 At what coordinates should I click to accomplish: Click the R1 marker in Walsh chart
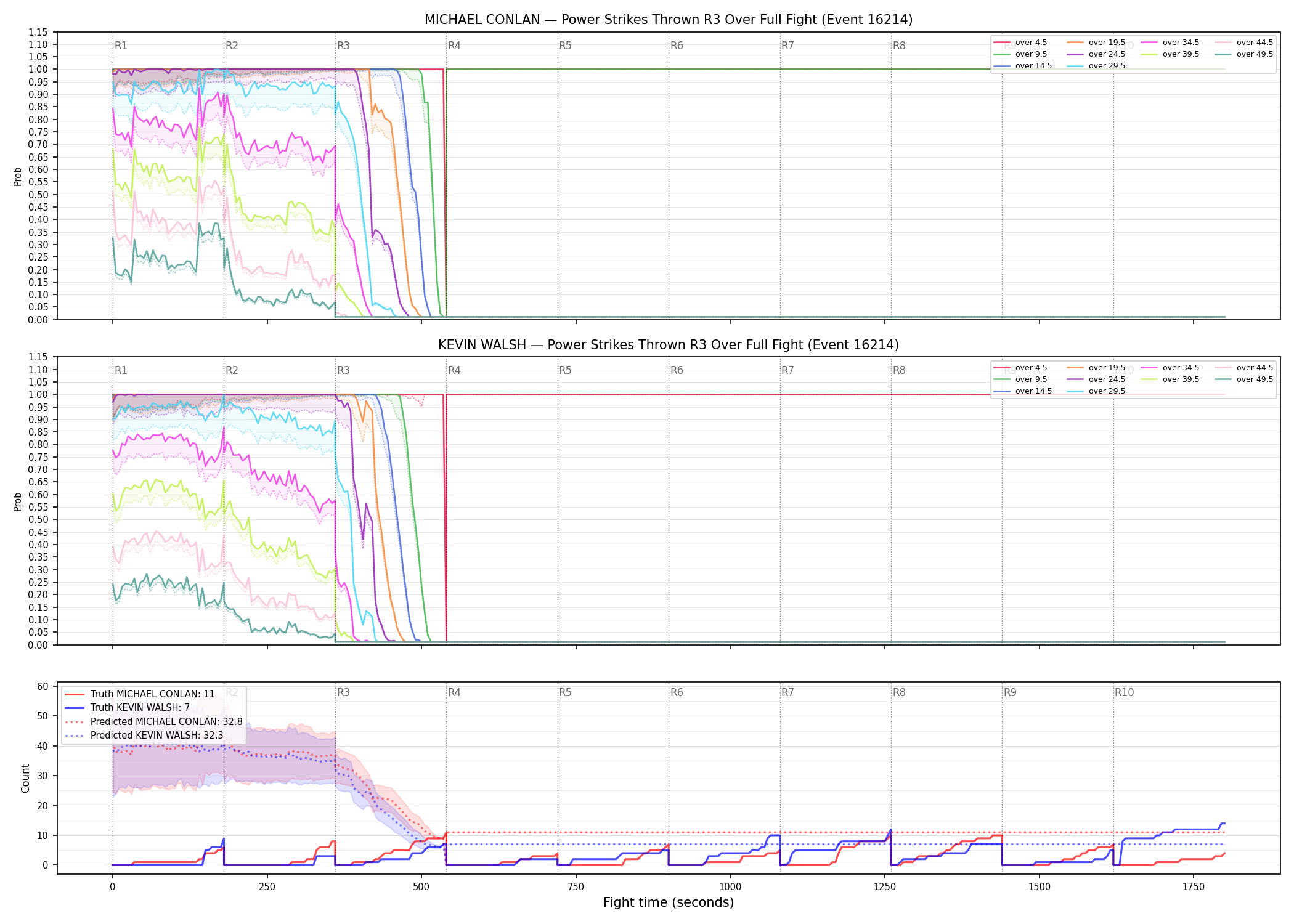click(x=121, y=370)
